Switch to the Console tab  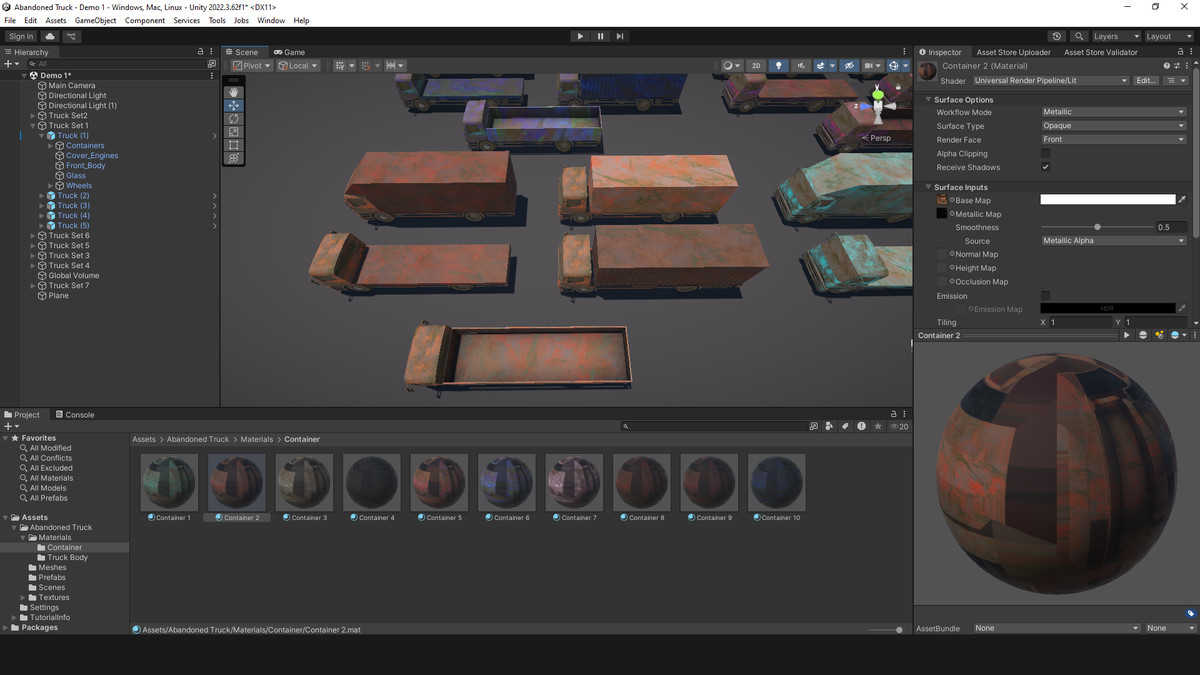[75, 415]
